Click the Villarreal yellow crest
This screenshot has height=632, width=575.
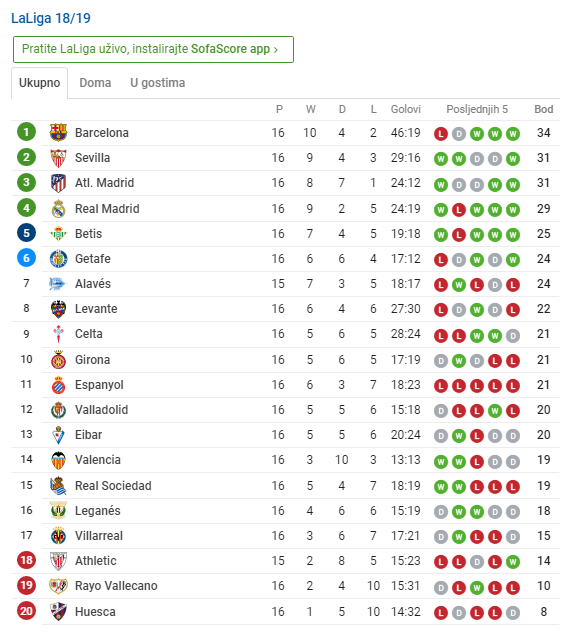pos(58,536)
